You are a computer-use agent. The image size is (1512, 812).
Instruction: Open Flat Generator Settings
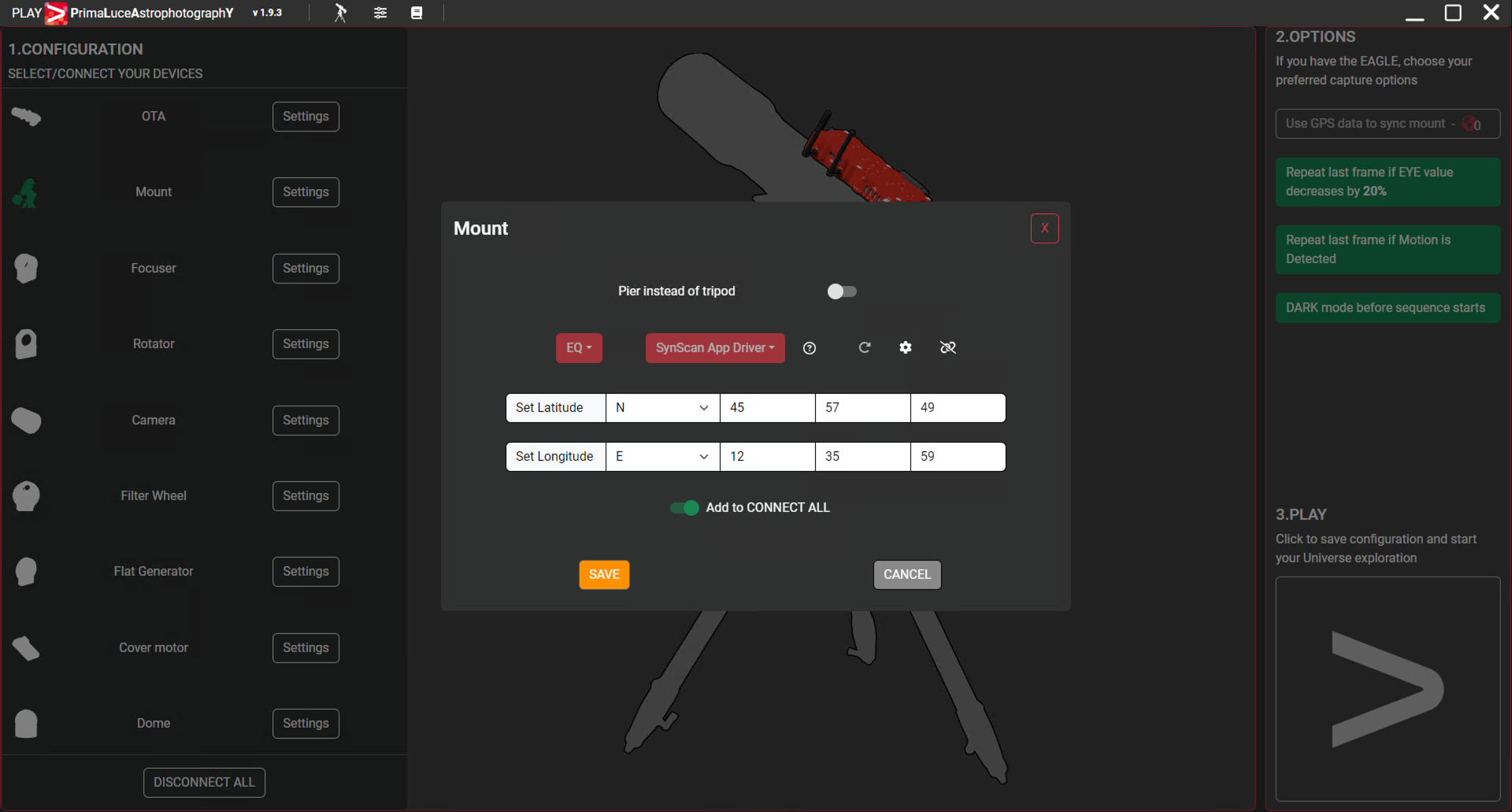click(306, 572)
